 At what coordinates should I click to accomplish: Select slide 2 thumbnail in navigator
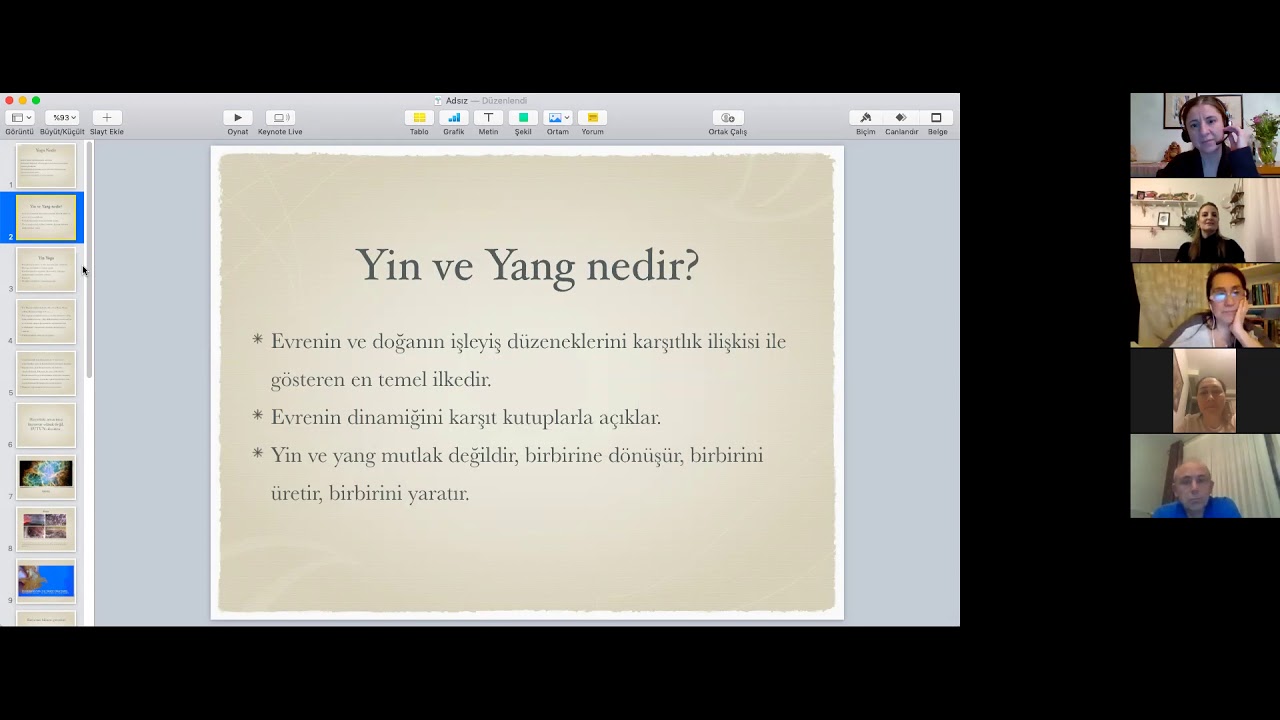click(46, 217)
